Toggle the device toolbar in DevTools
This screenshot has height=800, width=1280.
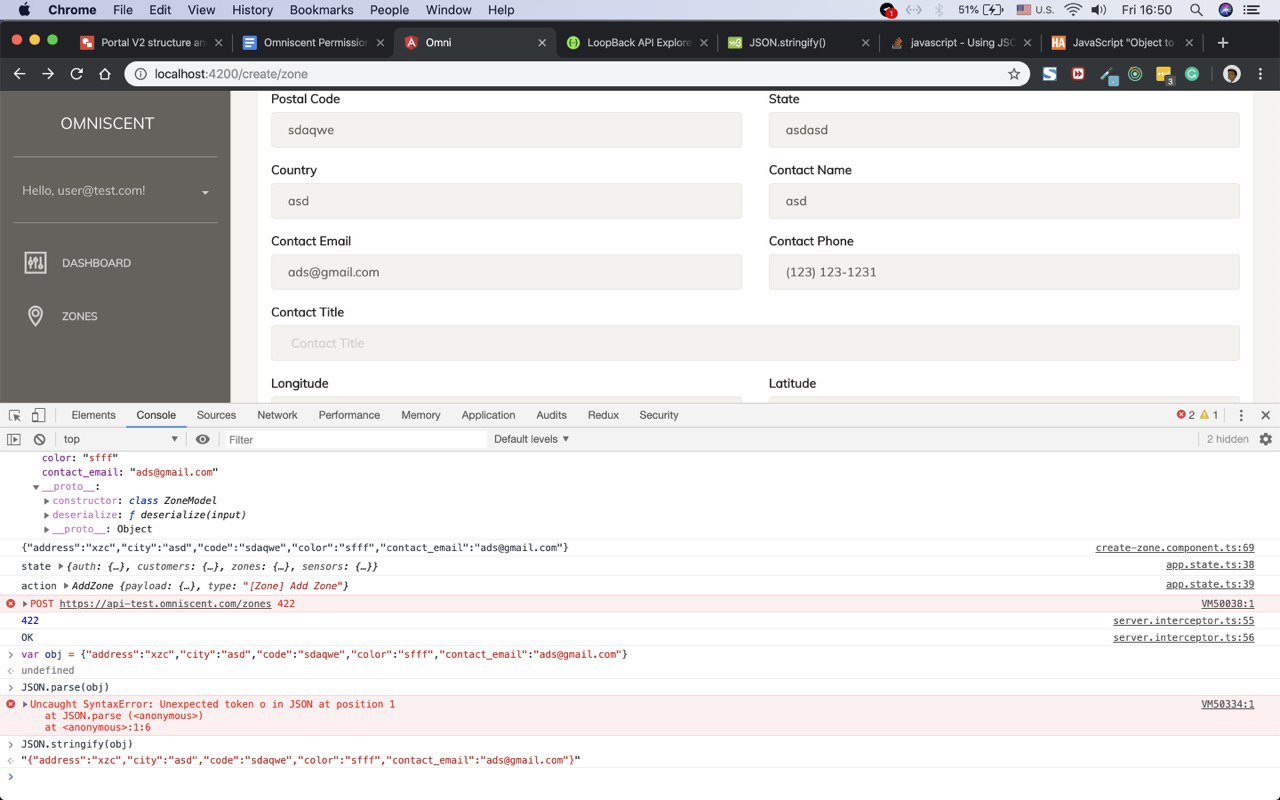38,415
